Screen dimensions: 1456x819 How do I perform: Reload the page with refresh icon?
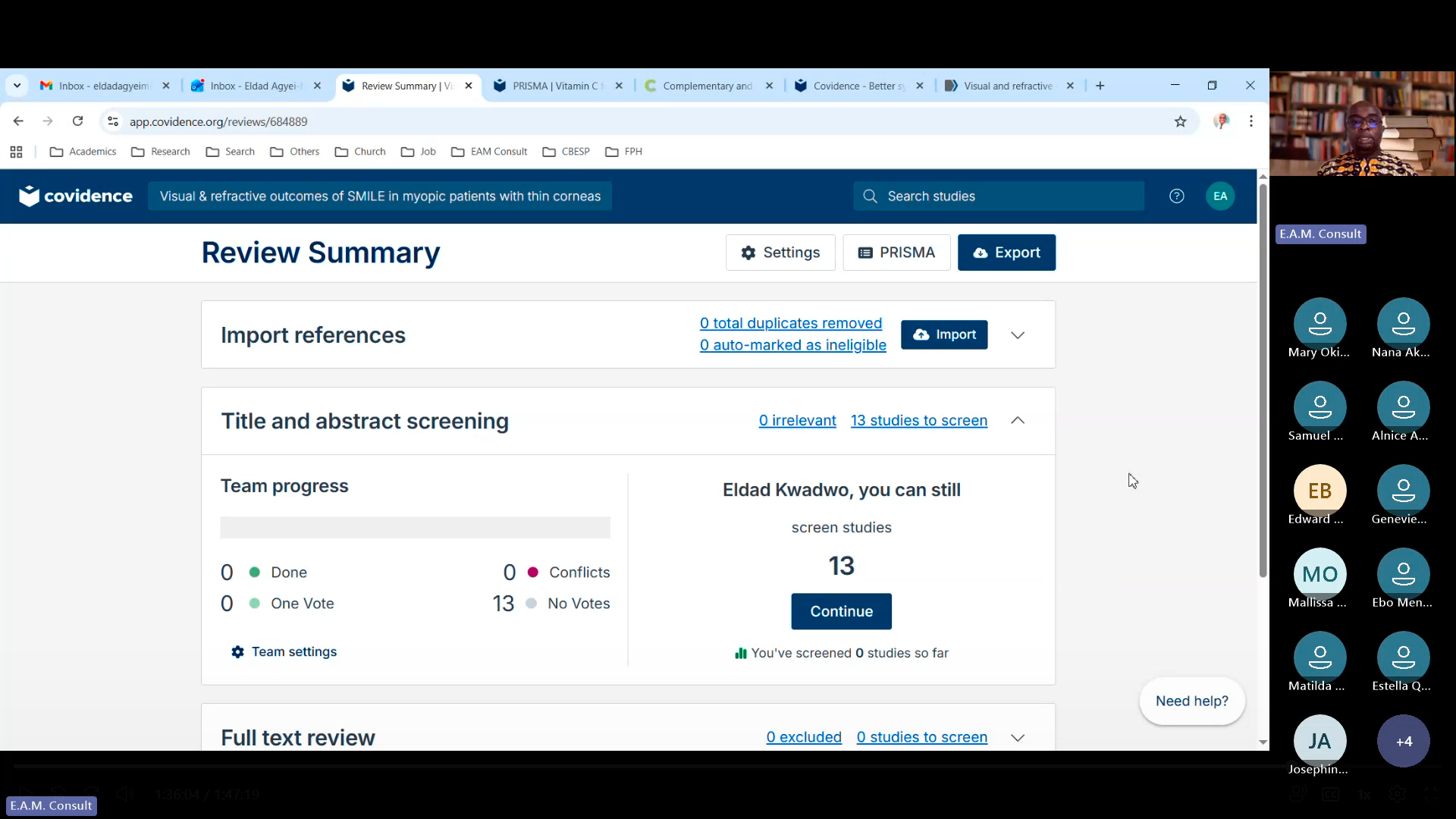tap(77, 121)
